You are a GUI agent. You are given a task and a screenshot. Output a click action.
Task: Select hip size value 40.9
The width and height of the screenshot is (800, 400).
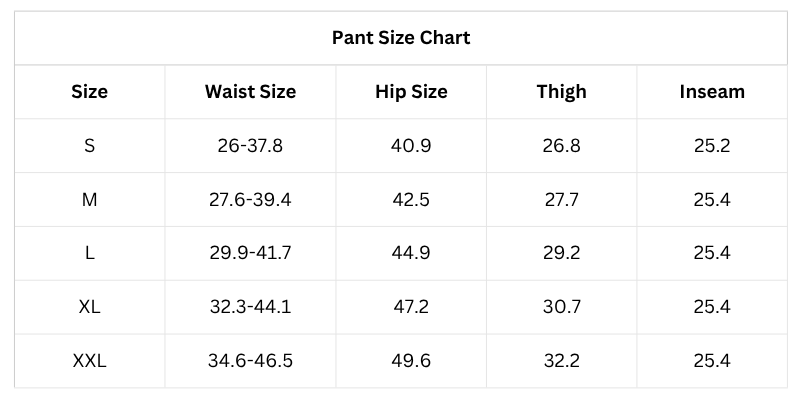[x=411, y=146]
